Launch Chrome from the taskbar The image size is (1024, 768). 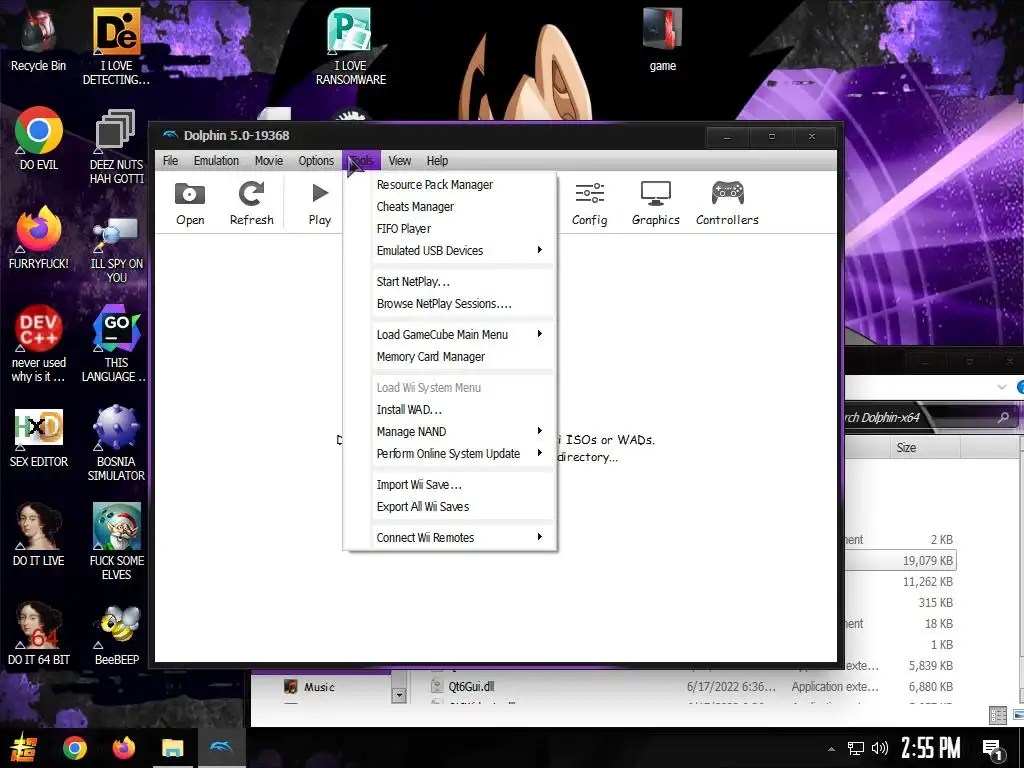point(74,748)
